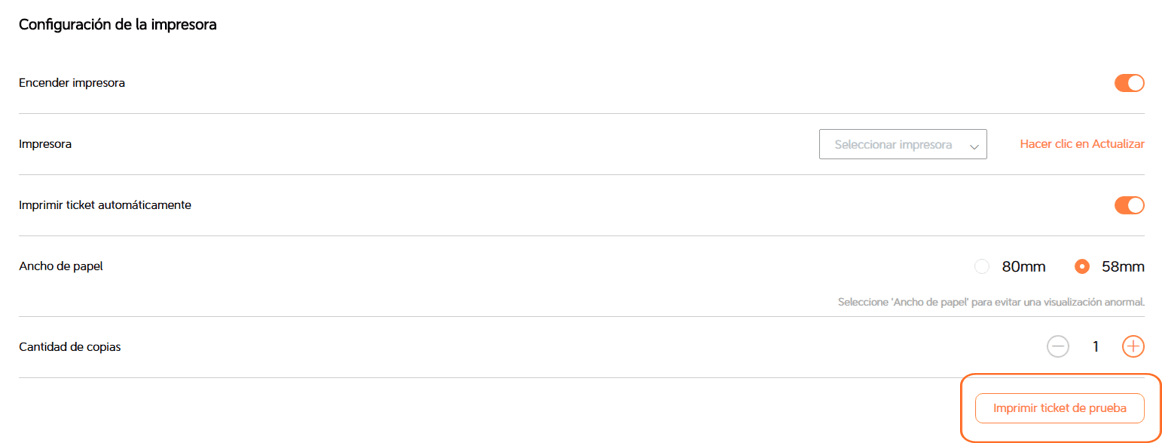The image size is (1162, 443).
Task: Click the copies quantity value 1
Action: [x=1096, y=346]
